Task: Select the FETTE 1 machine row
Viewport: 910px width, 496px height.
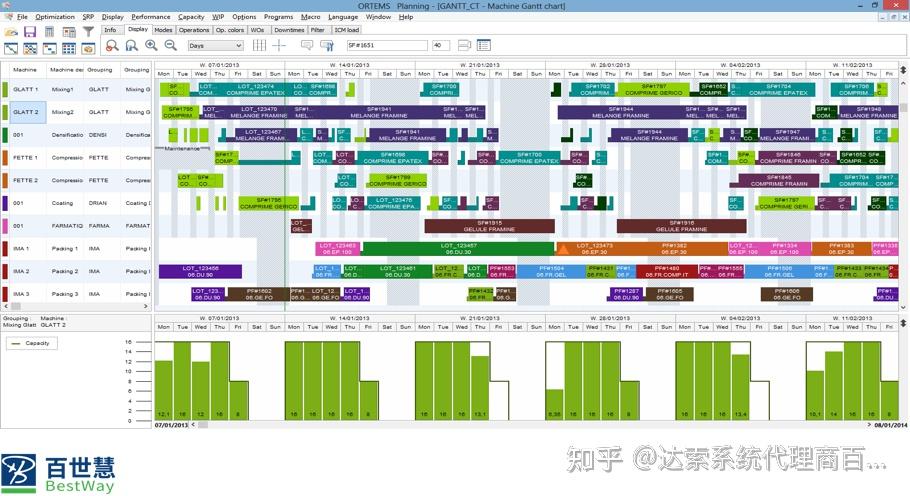Action: (x=77, y=158)
